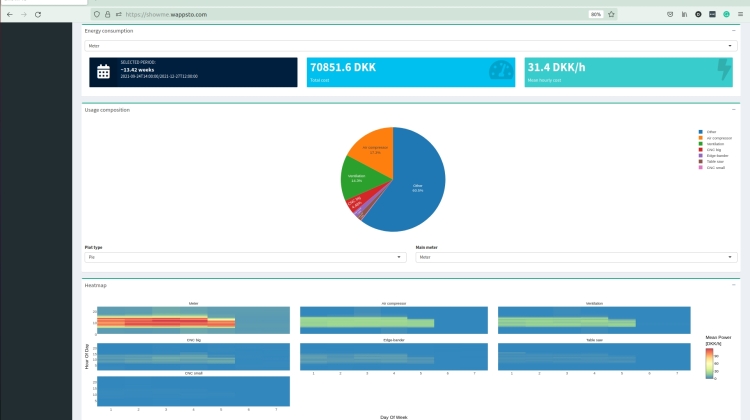Open the Firefox hamburger menu
The image size is (750, 420).
pos(740,14)
